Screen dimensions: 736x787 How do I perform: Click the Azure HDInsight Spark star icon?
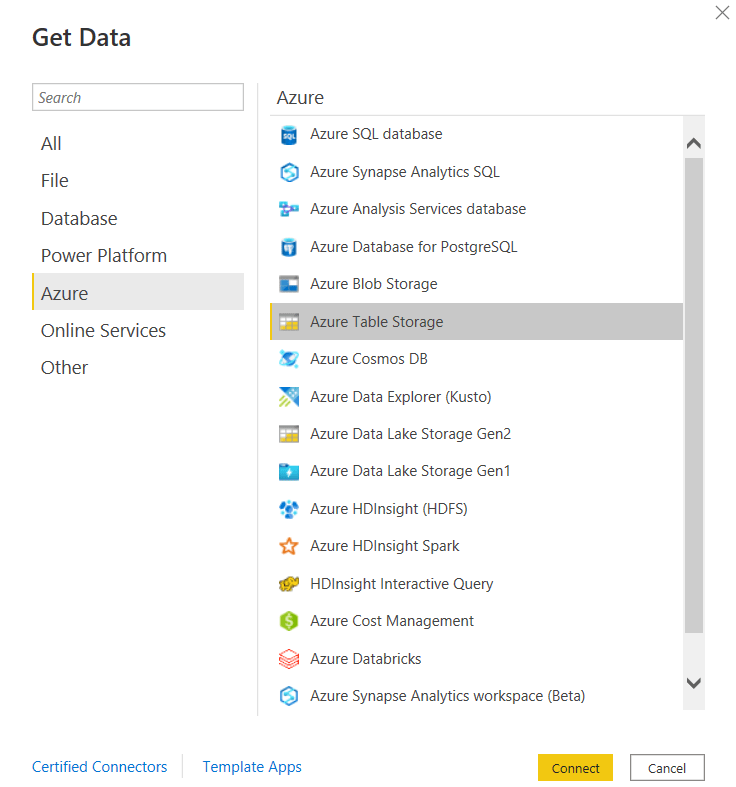coord(289,546)
